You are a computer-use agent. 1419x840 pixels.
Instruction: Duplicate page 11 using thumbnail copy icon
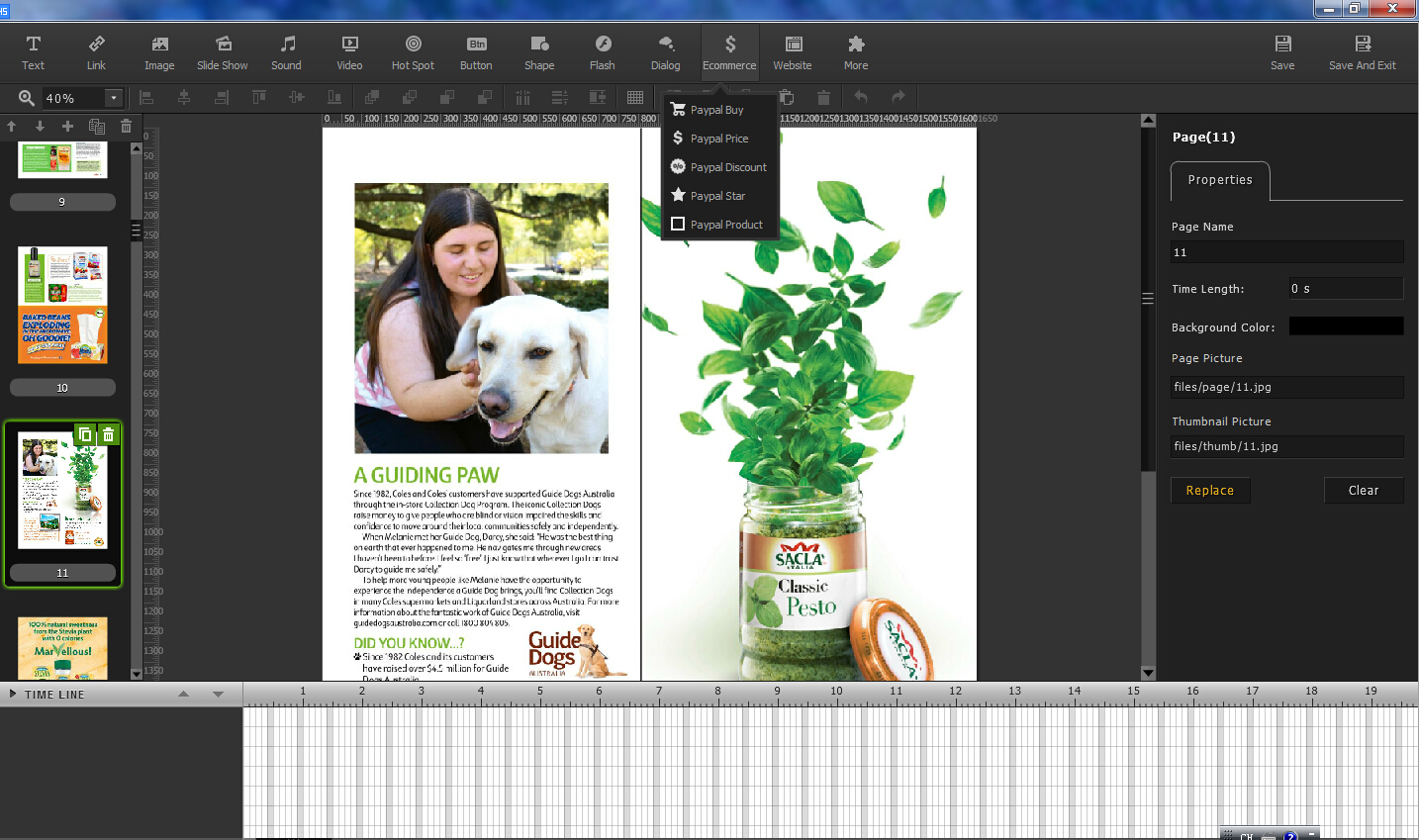[85, 434]
